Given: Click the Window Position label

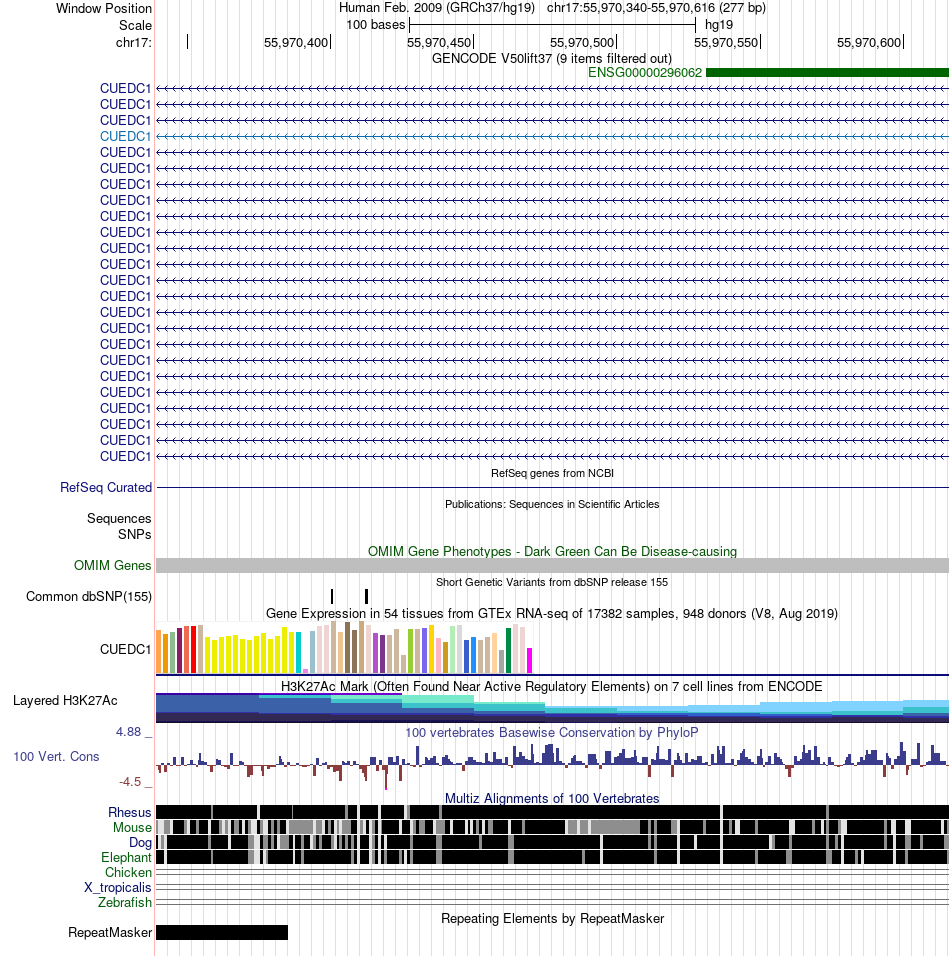Looking at the screenshot, I should tap(104, 9).
